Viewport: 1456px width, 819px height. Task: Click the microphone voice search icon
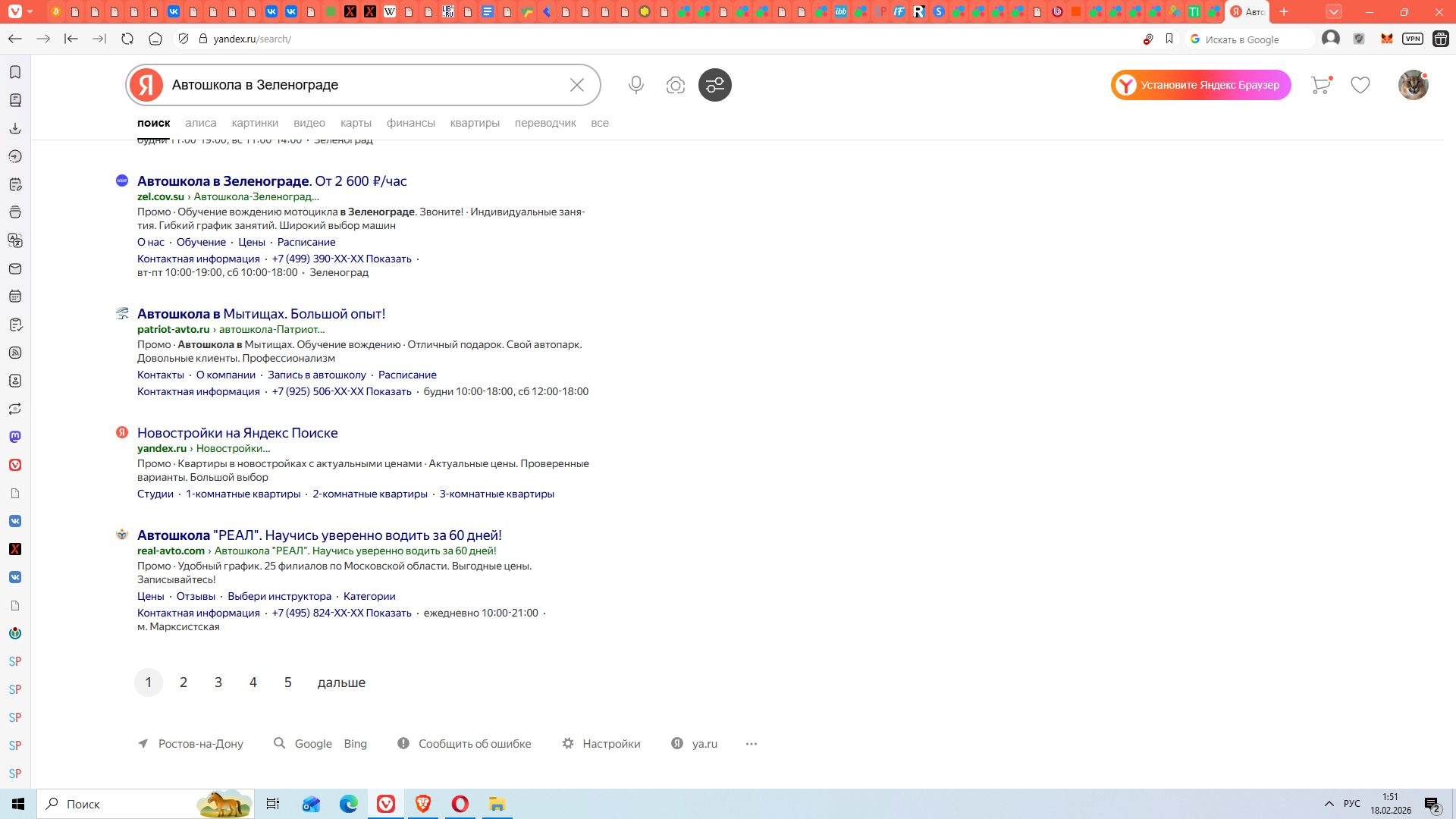click(635, 85)
